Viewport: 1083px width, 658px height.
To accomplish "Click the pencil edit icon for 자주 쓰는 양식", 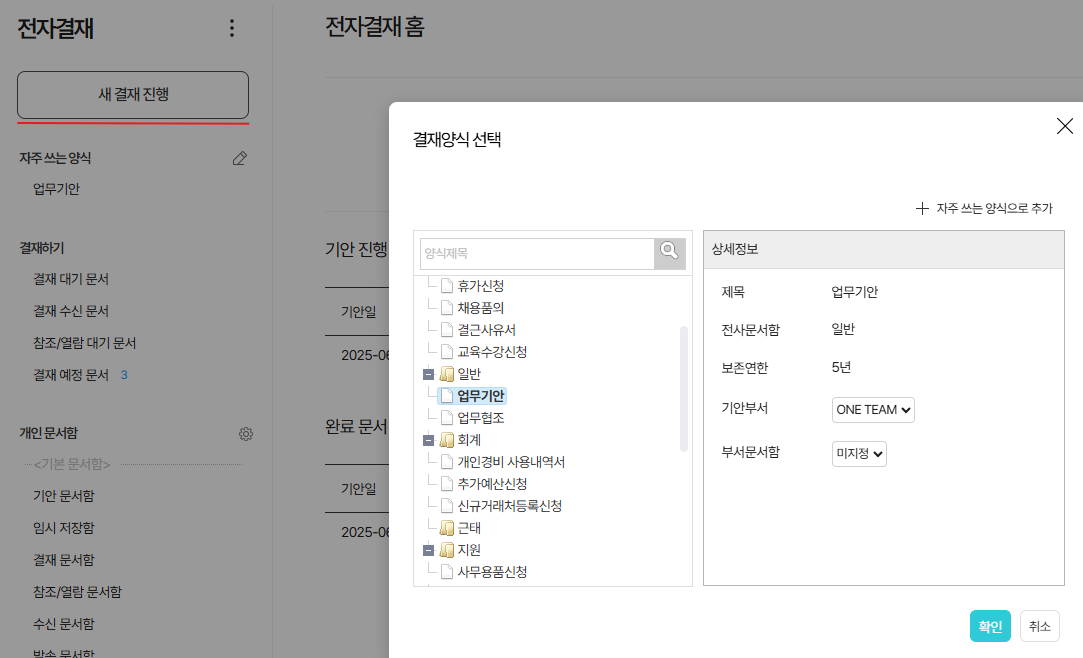I will (x=239, y=158).
